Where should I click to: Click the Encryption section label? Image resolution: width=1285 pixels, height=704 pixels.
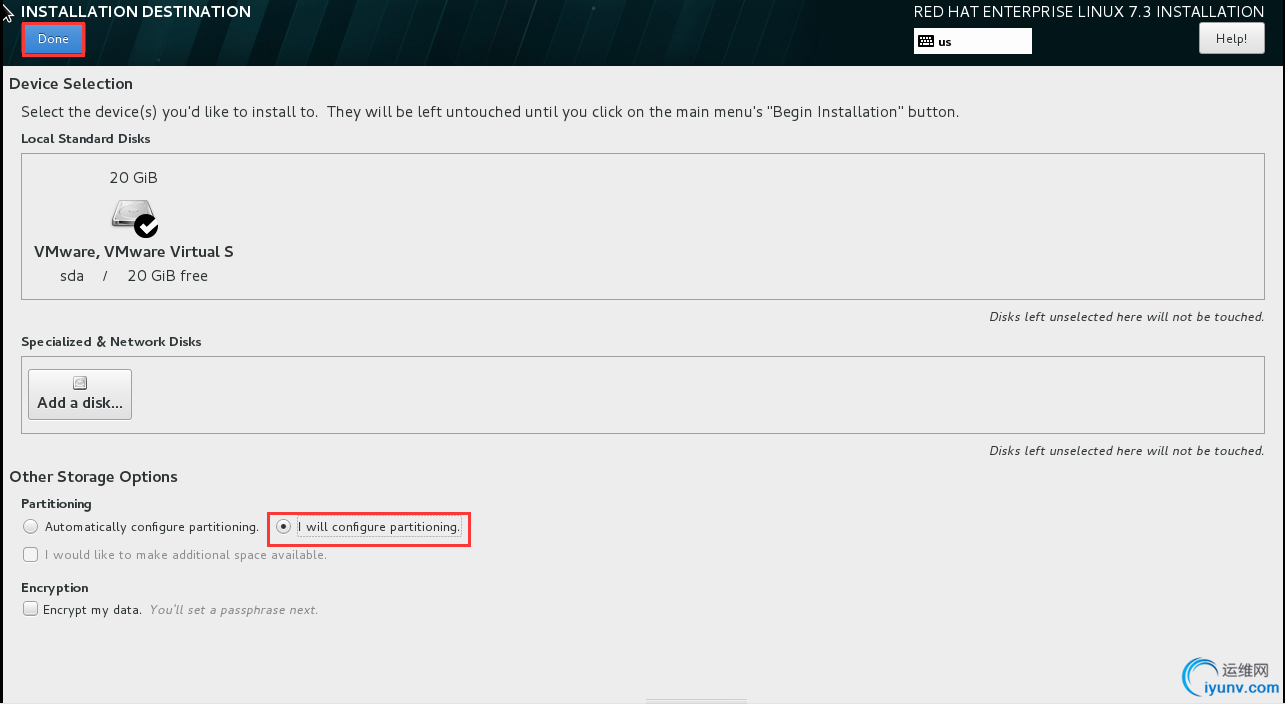55,588
